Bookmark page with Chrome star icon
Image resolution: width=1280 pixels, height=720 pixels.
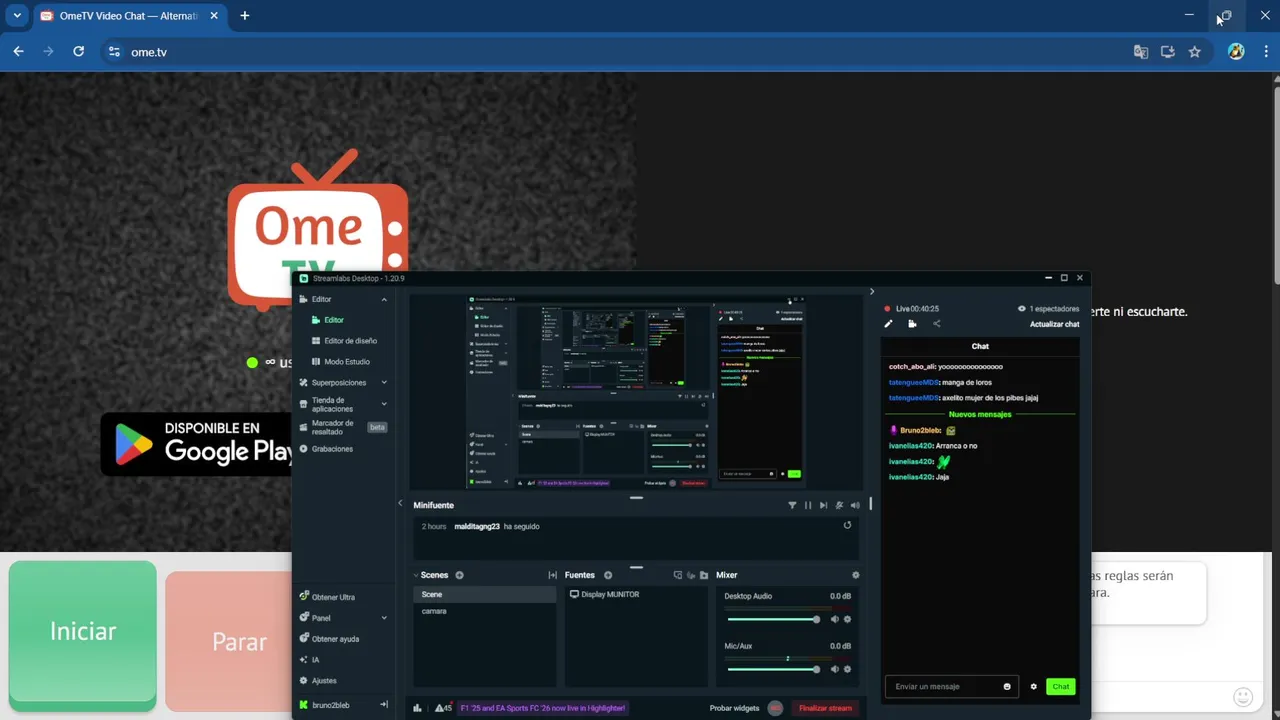point(1194,52)
